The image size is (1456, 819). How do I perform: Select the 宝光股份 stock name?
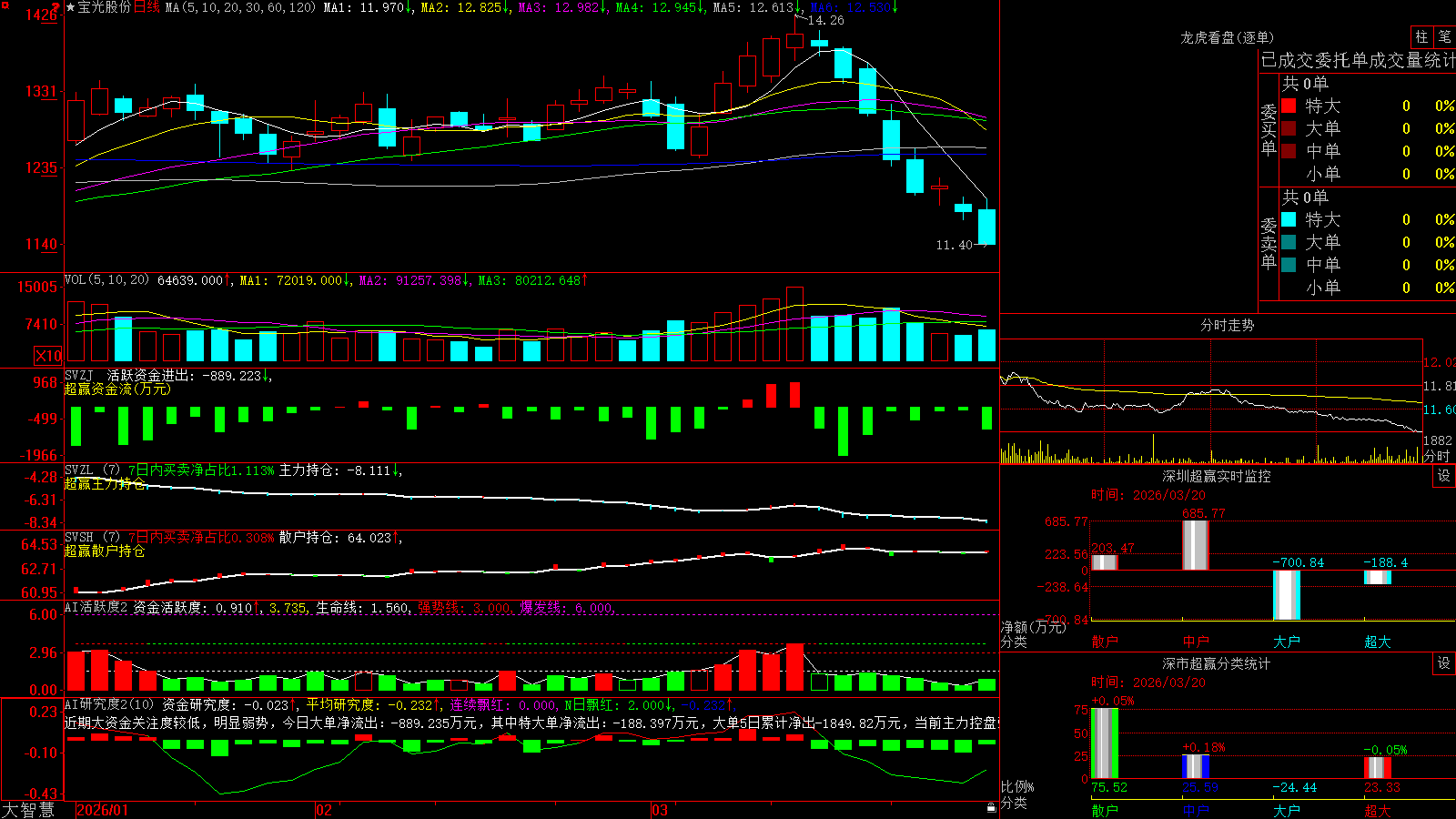(105, 7)
